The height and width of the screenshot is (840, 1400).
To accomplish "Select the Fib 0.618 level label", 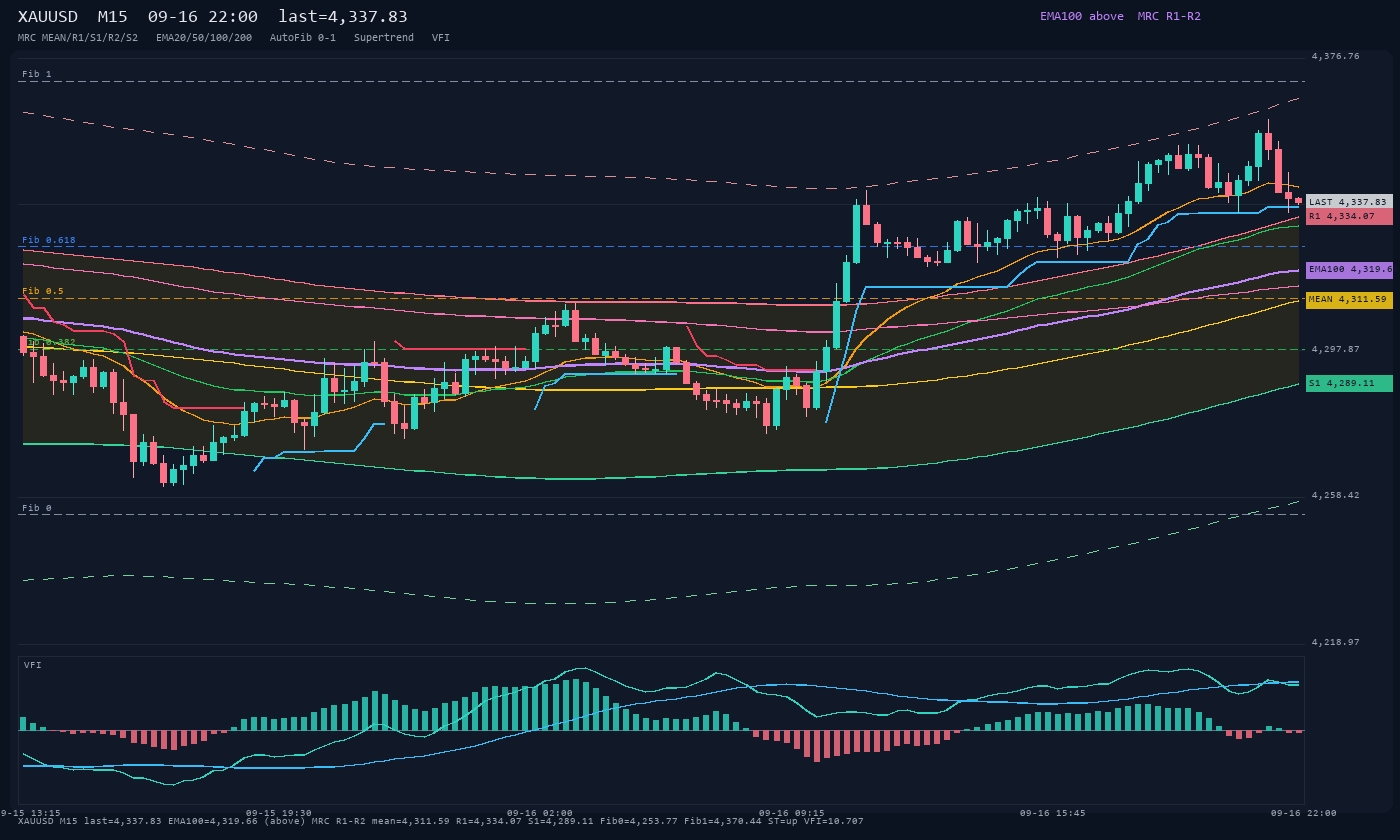I will pos(49,240).
